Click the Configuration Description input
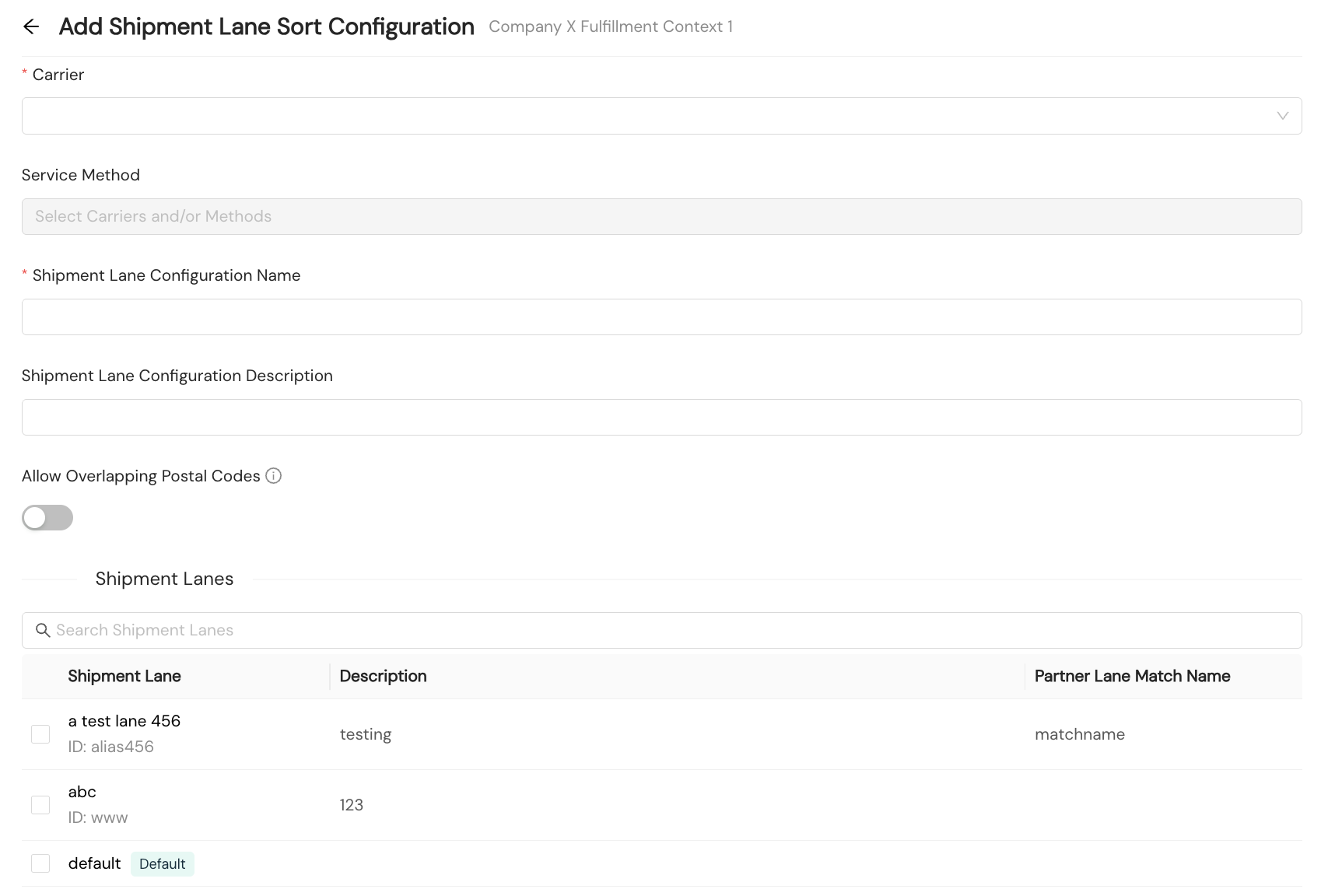This screenshot has height=896, width=1321. [x=661, y=417]
